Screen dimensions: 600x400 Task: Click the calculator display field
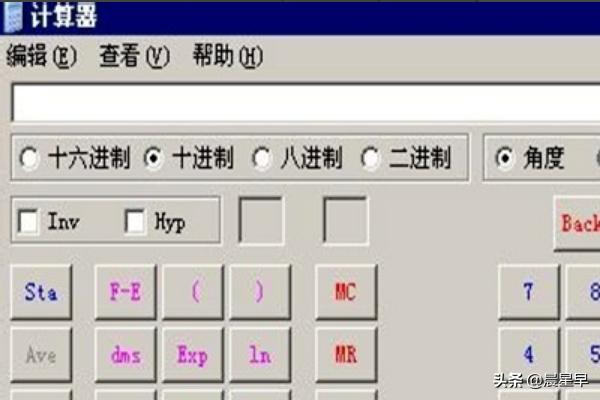(305, 103)
